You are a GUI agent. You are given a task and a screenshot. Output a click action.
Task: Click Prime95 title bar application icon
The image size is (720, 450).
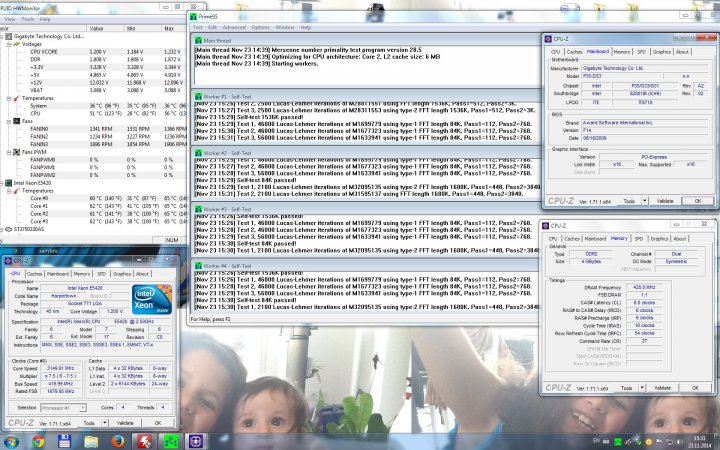[x=193, y=17]
